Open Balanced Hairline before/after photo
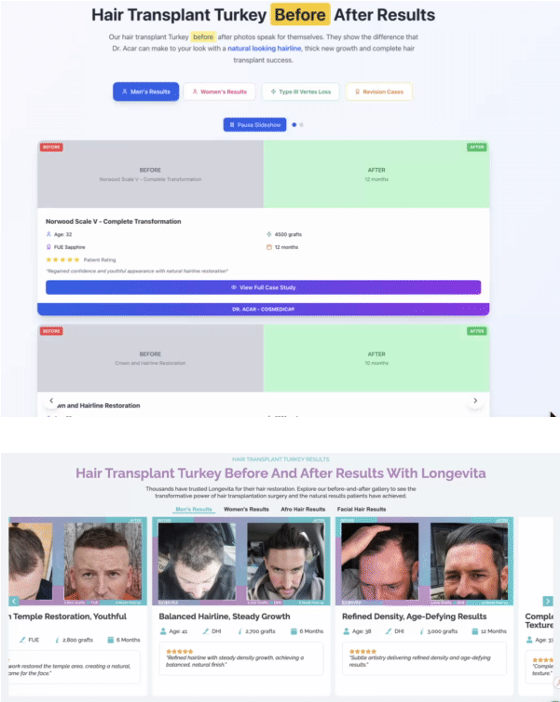Image resolution: width=560 pixels, height=702 pixels. [x=241, y=561]
